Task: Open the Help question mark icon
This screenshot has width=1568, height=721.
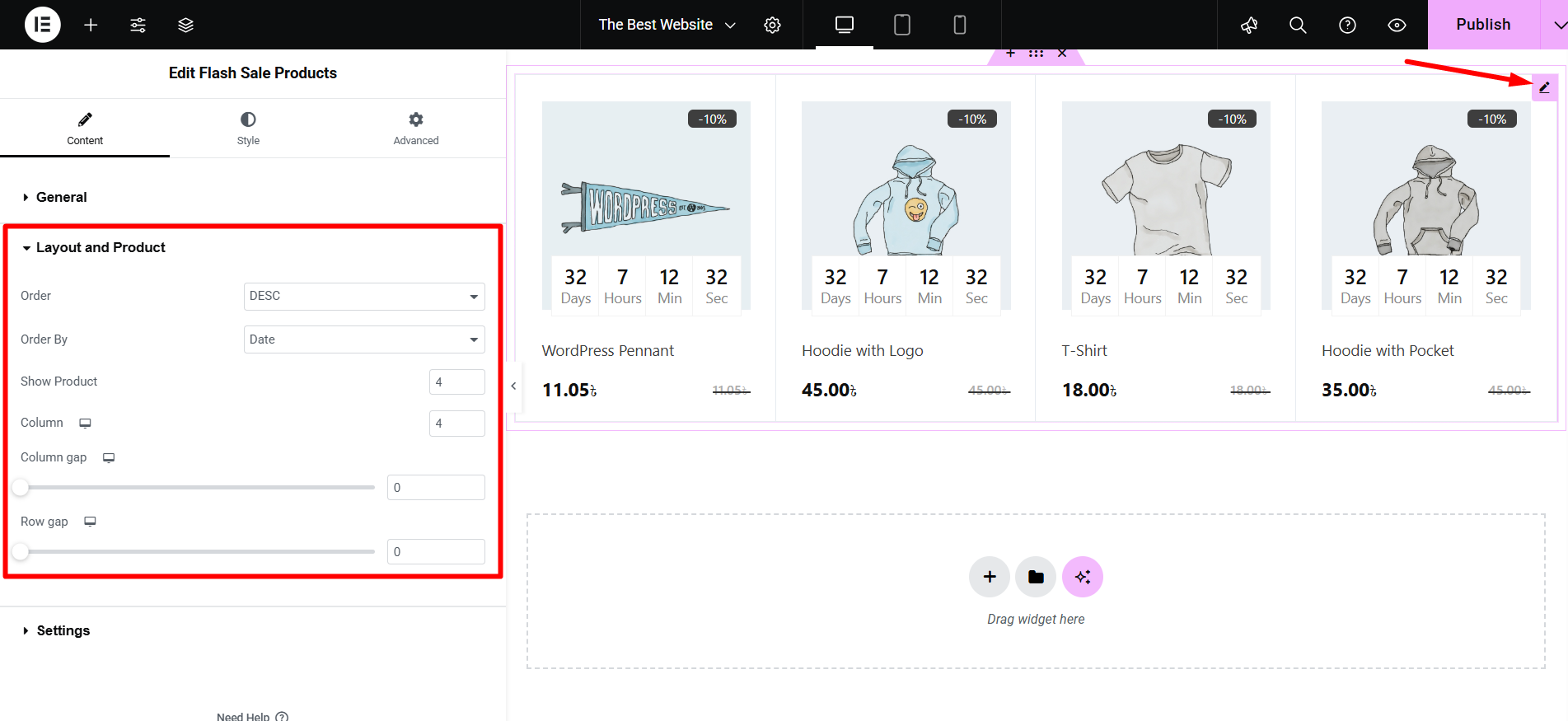Action: point(1347,25)
